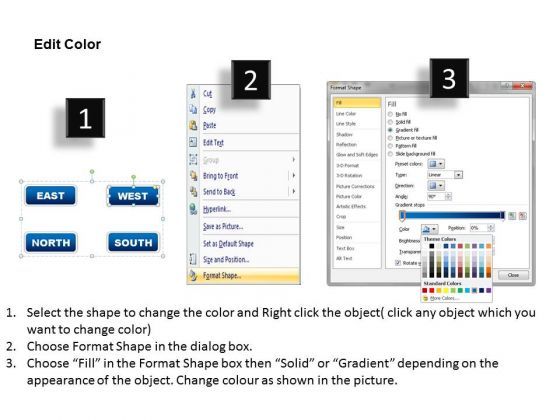The width and height of the screenshot is (560, 420).
Task: Click the Paste clipboard icon
Action: 193,125
